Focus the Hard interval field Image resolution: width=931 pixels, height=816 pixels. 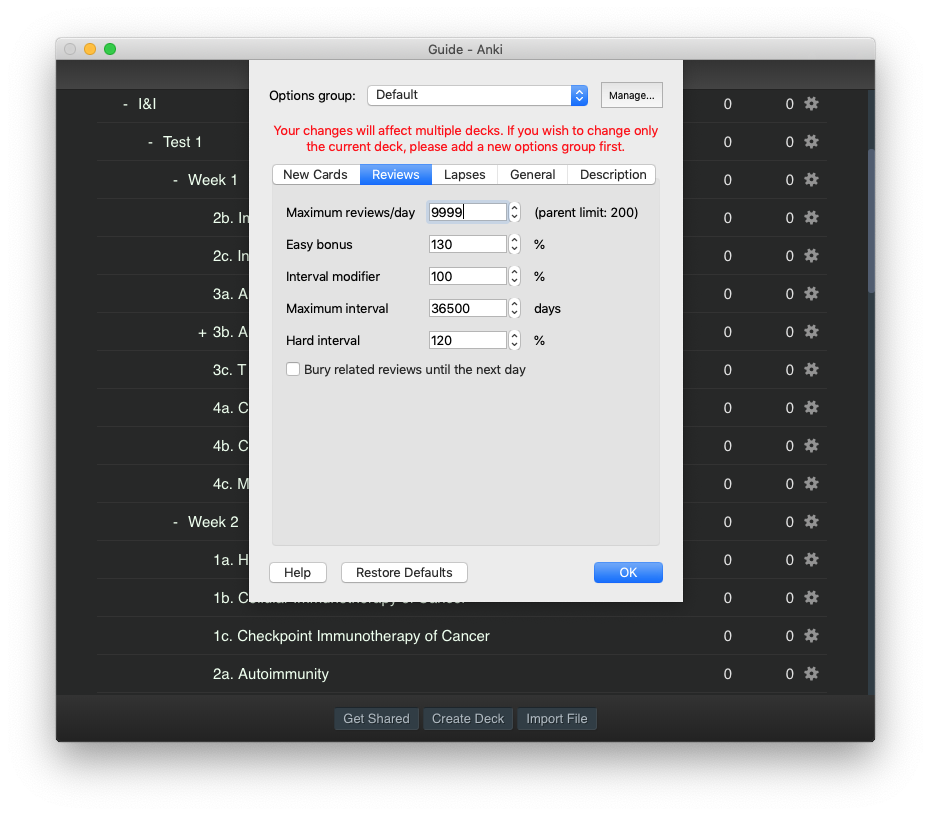[x=467, y=340]
